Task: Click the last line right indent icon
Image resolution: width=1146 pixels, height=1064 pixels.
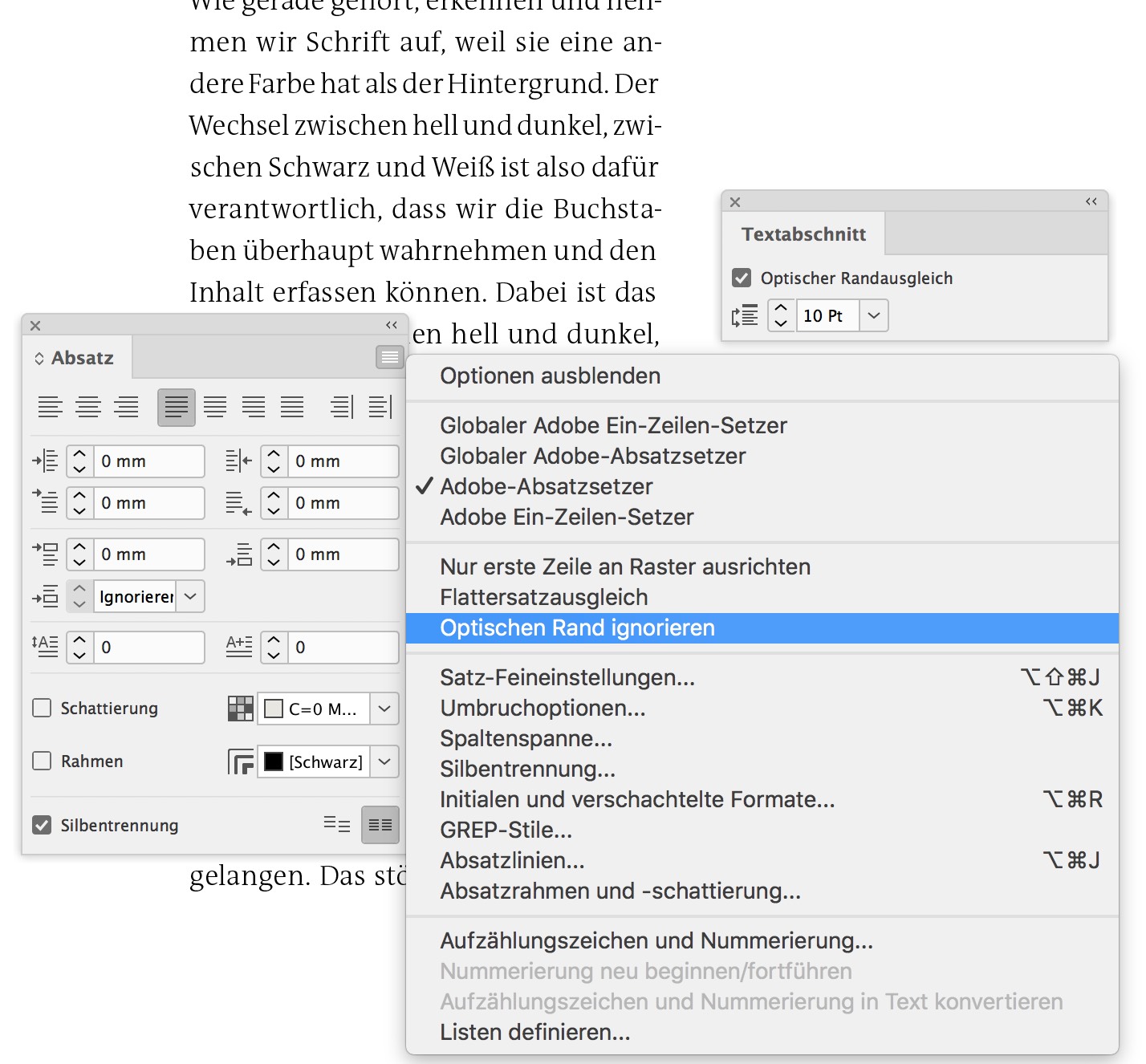Action: 239,503
